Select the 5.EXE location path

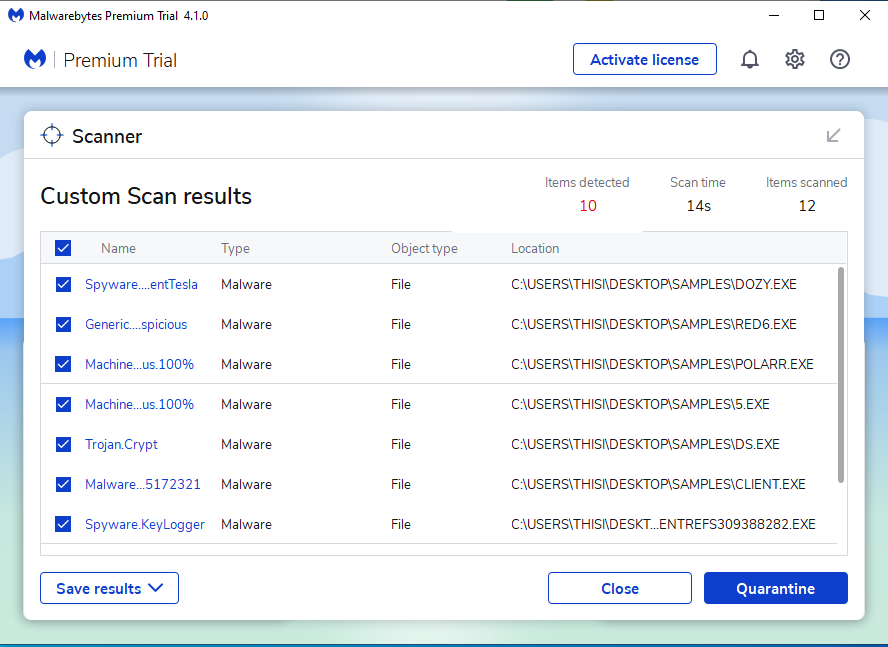point(640,405)
